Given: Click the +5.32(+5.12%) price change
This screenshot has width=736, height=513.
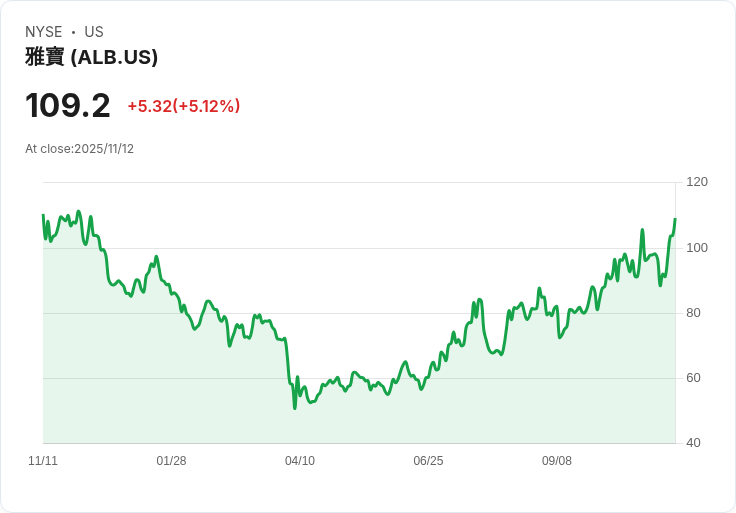Looking at the screenshot, I should click(x=183, y=106).
